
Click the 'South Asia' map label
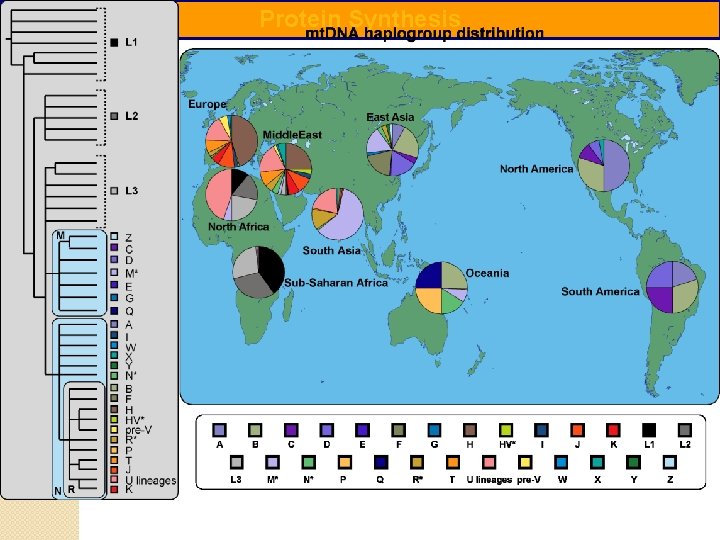[x=331, y=251]
